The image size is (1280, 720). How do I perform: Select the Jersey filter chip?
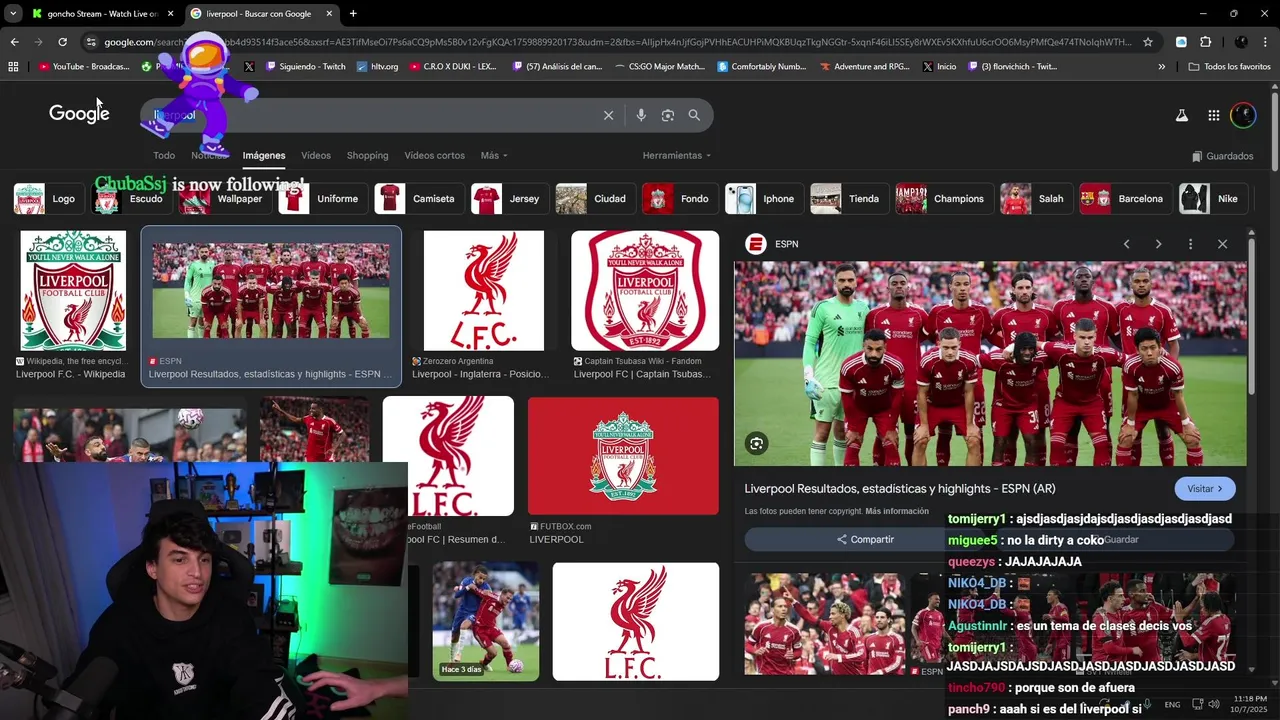click(x=509, y=199)
